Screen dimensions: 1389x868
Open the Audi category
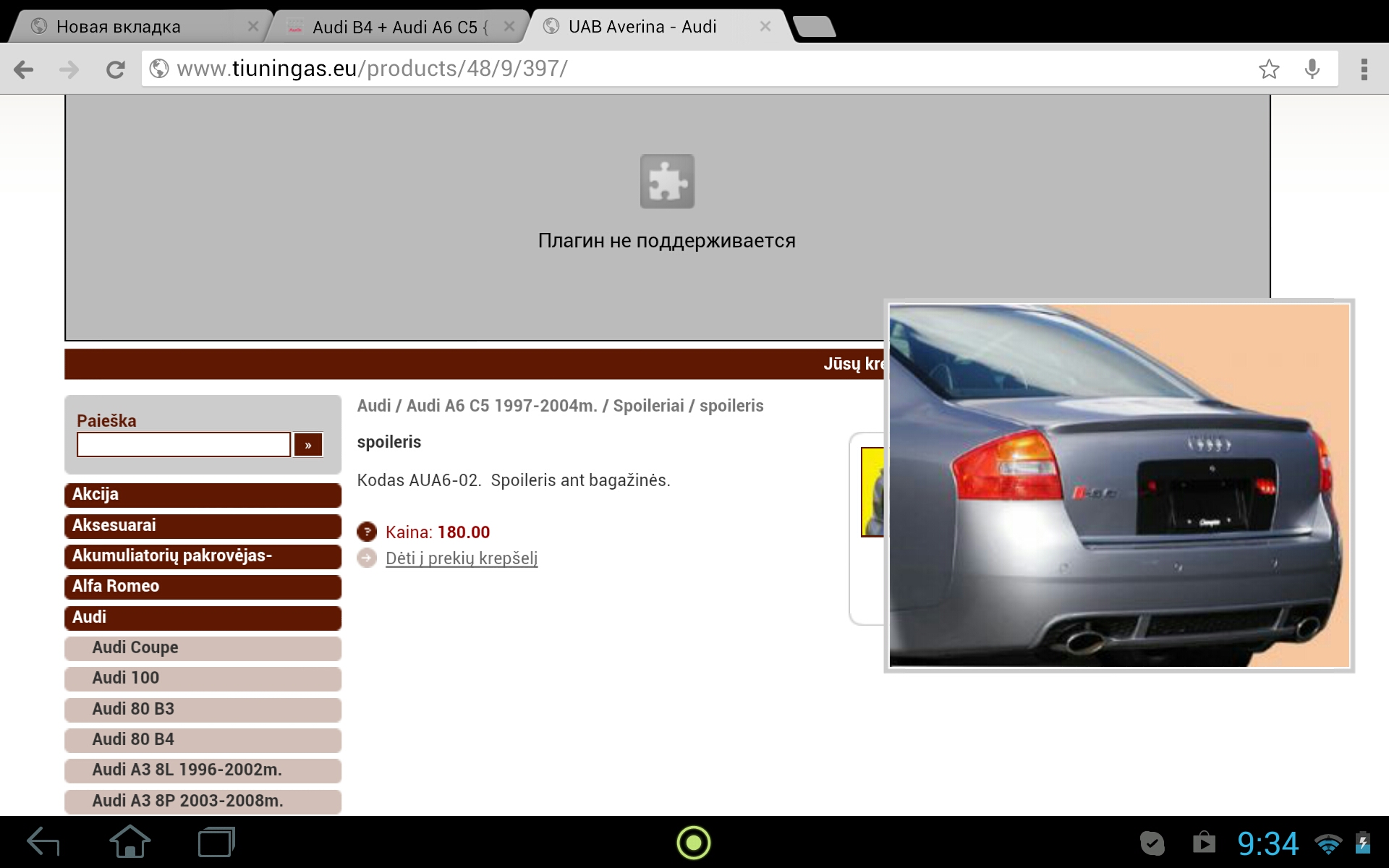pyautogui.click(x=203, y=618)
